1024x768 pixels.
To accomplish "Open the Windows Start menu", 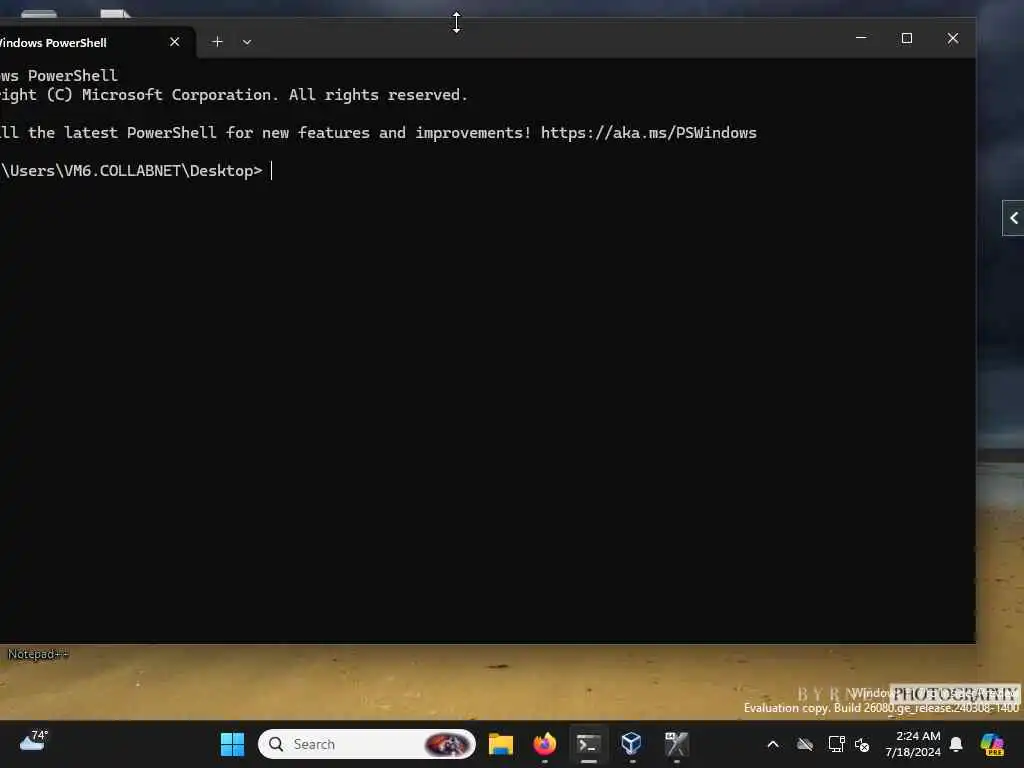I will pos(232,744).
